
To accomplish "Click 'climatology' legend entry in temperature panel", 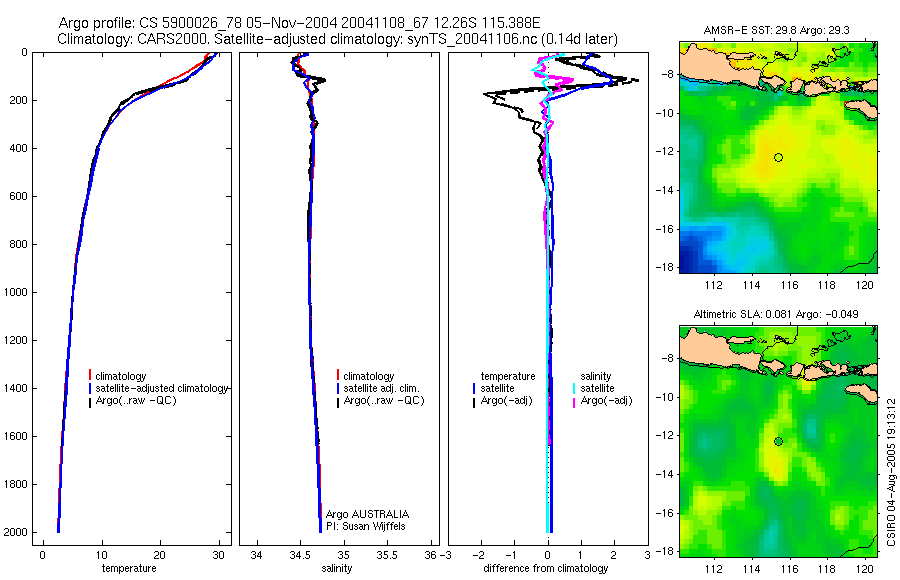I will click(121, 377).
